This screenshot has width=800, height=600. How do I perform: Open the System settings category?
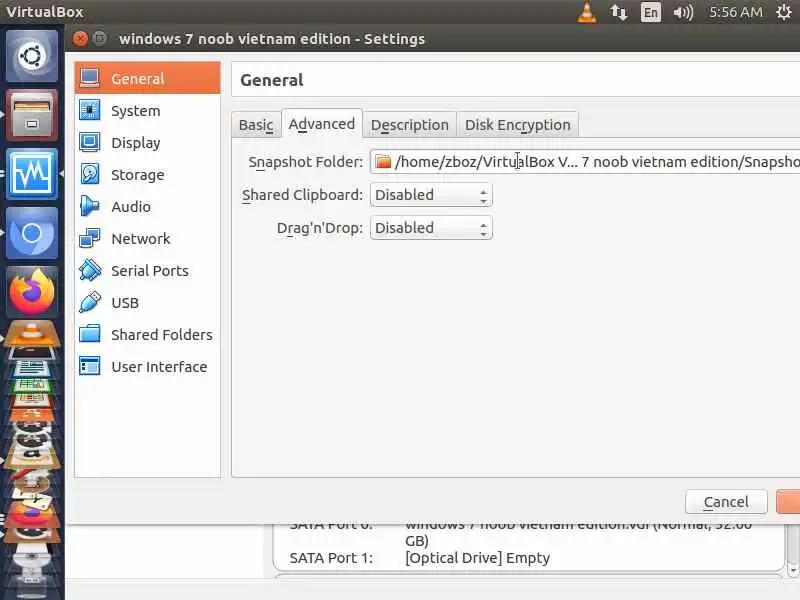(x=147, y=111)
